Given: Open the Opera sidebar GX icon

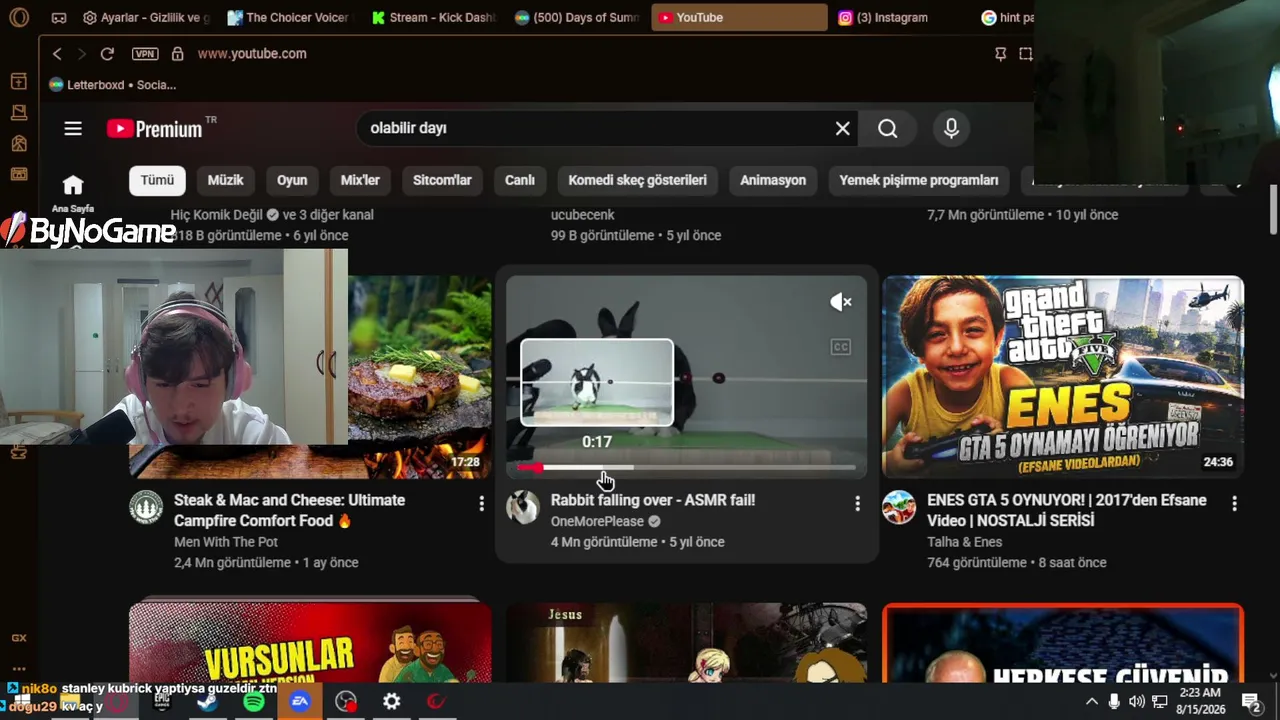Looking at the screenshot, I should click(x=19, y=638).
